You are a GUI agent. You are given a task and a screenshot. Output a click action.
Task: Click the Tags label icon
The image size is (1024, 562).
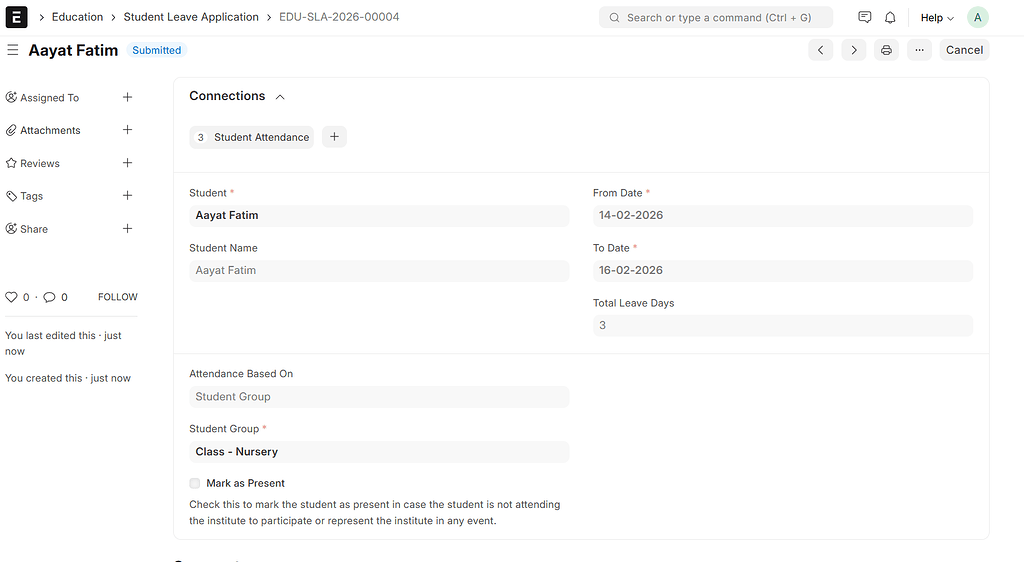(x=11, y=195)
